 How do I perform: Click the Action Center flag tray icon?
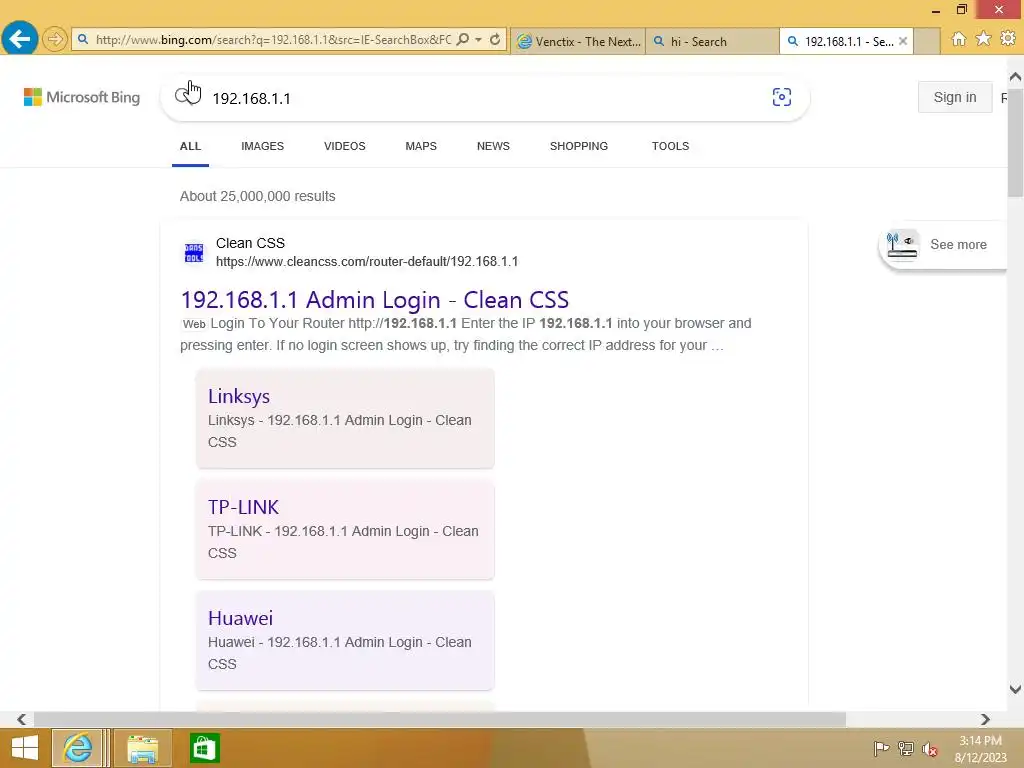pos(881,748)
